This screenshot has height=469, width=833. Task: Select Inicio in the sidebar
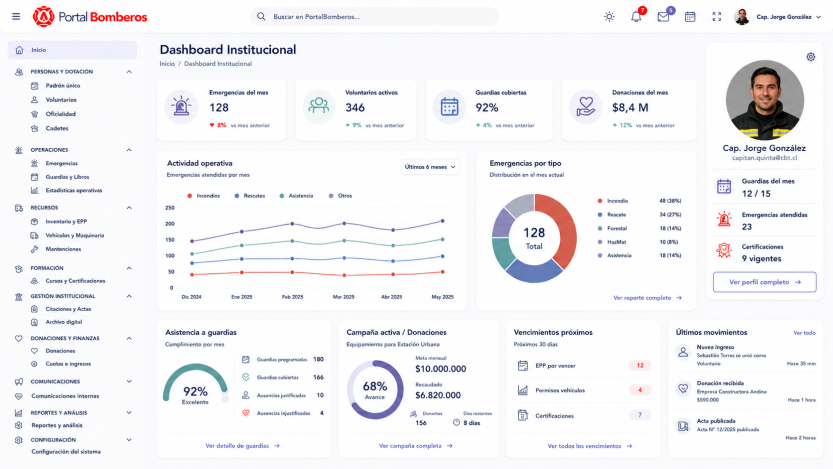(x=72, y=50)
